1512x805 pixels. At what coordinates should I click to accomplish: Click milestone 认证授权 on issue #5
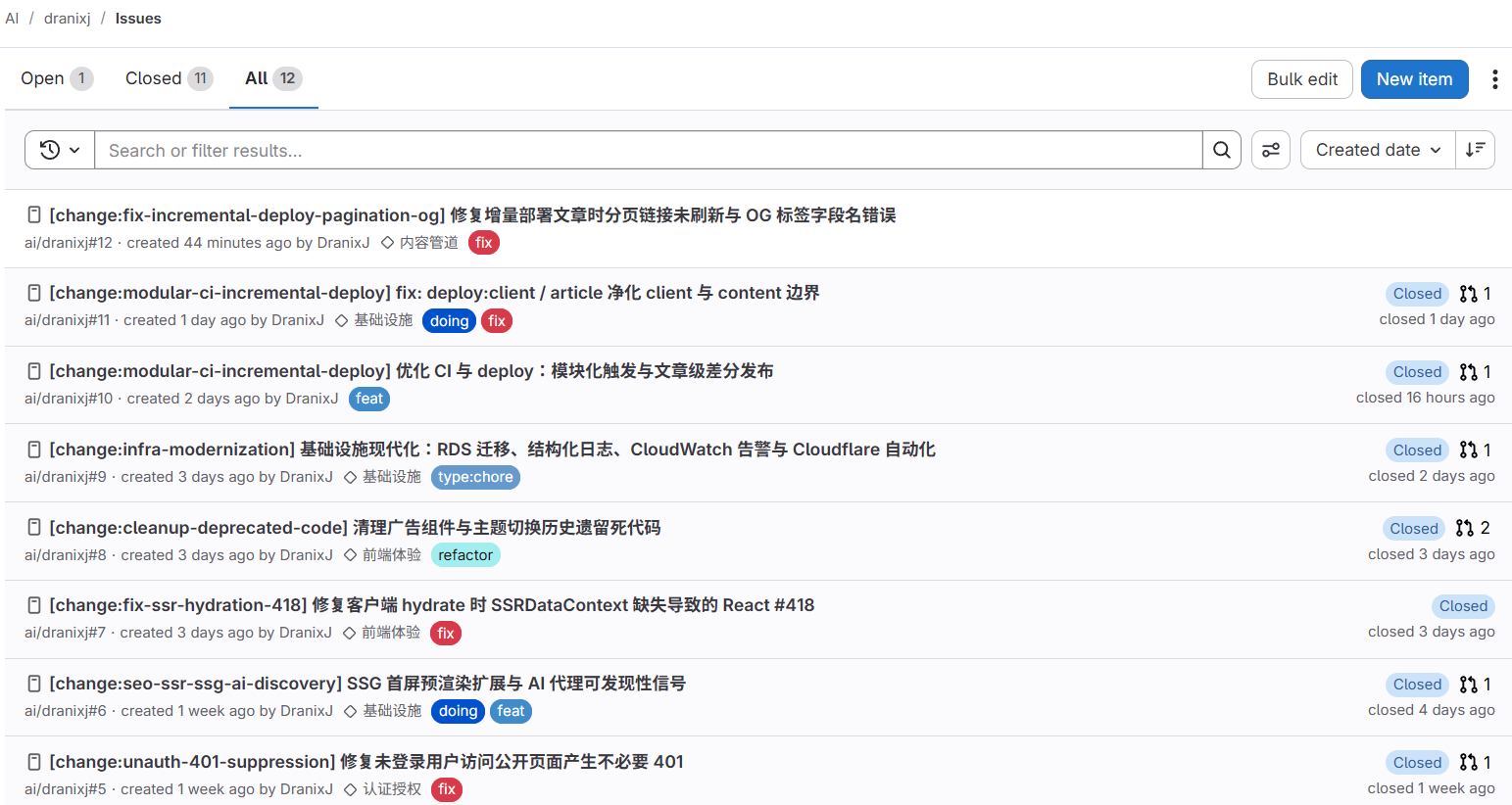coord(383,789)
